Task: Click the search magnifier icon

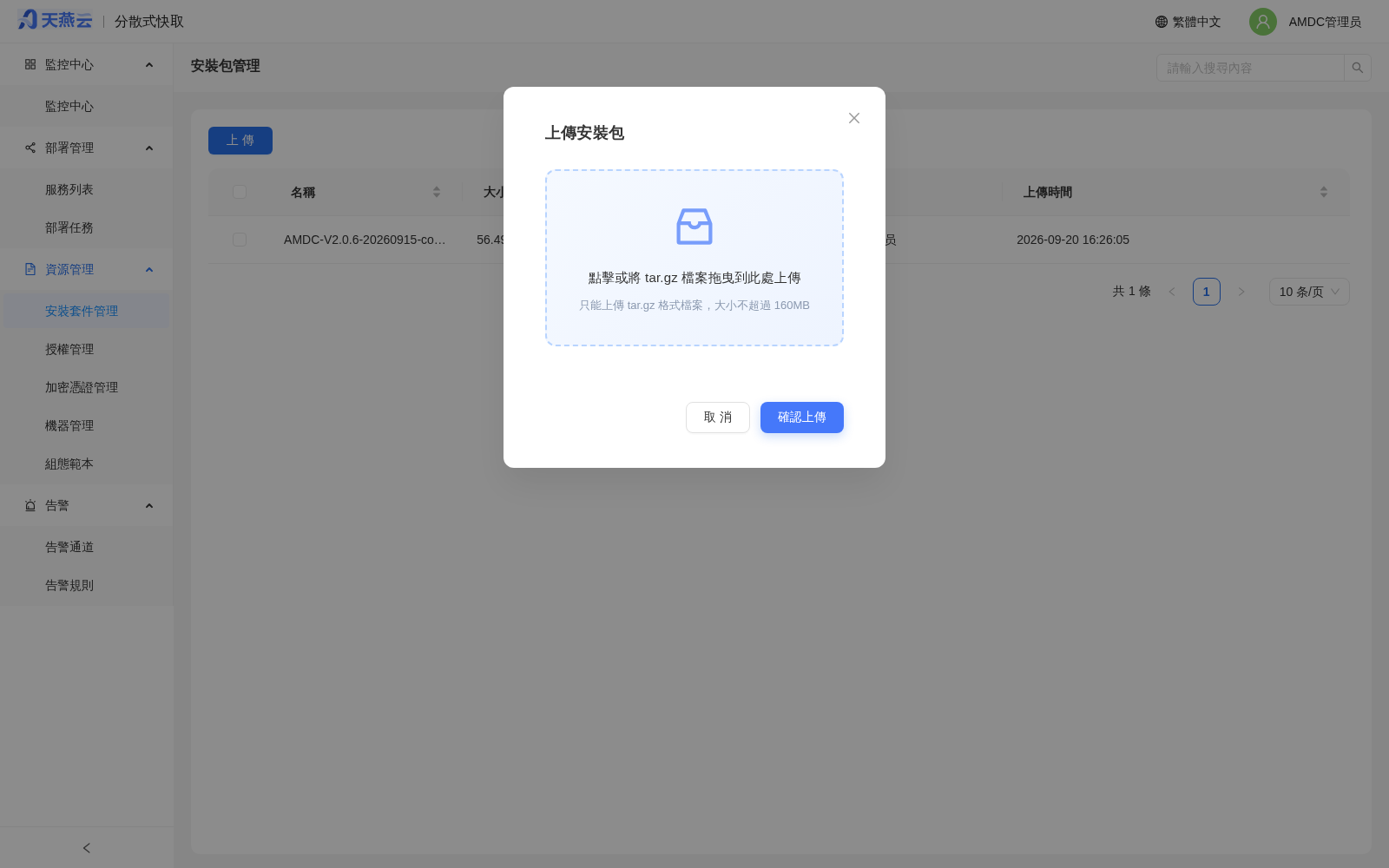Action: tap(1358, 68)
